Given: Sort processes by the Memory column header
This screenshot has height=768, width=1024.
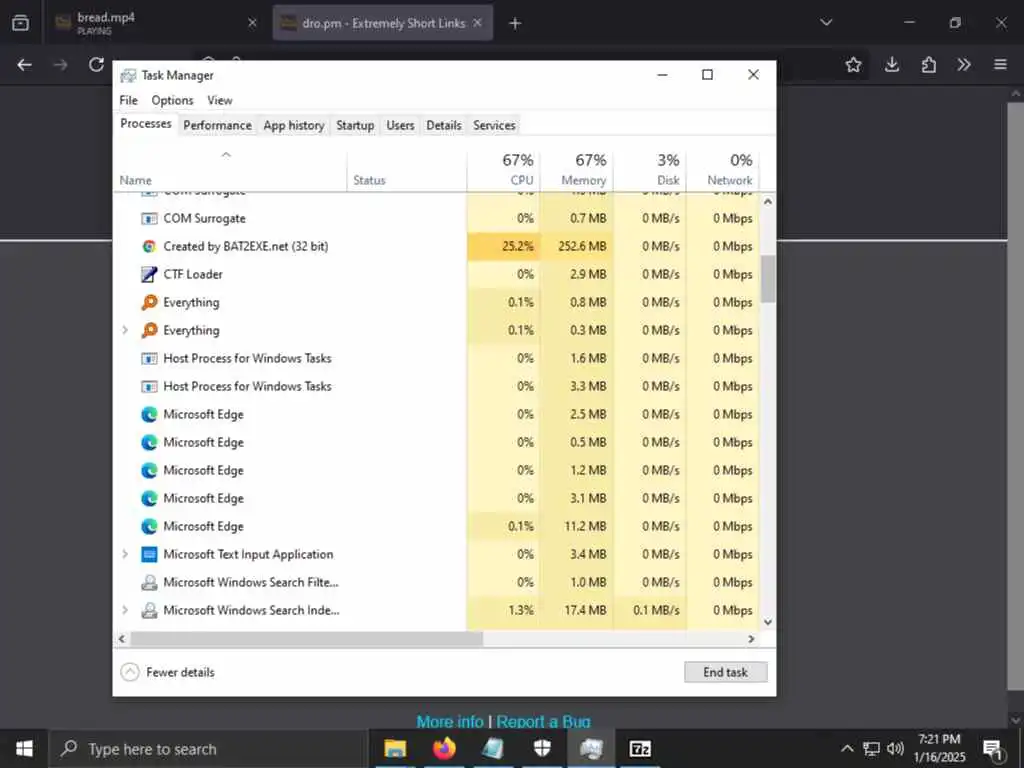Looking at the screenshot, I should [x=577, y=170].
